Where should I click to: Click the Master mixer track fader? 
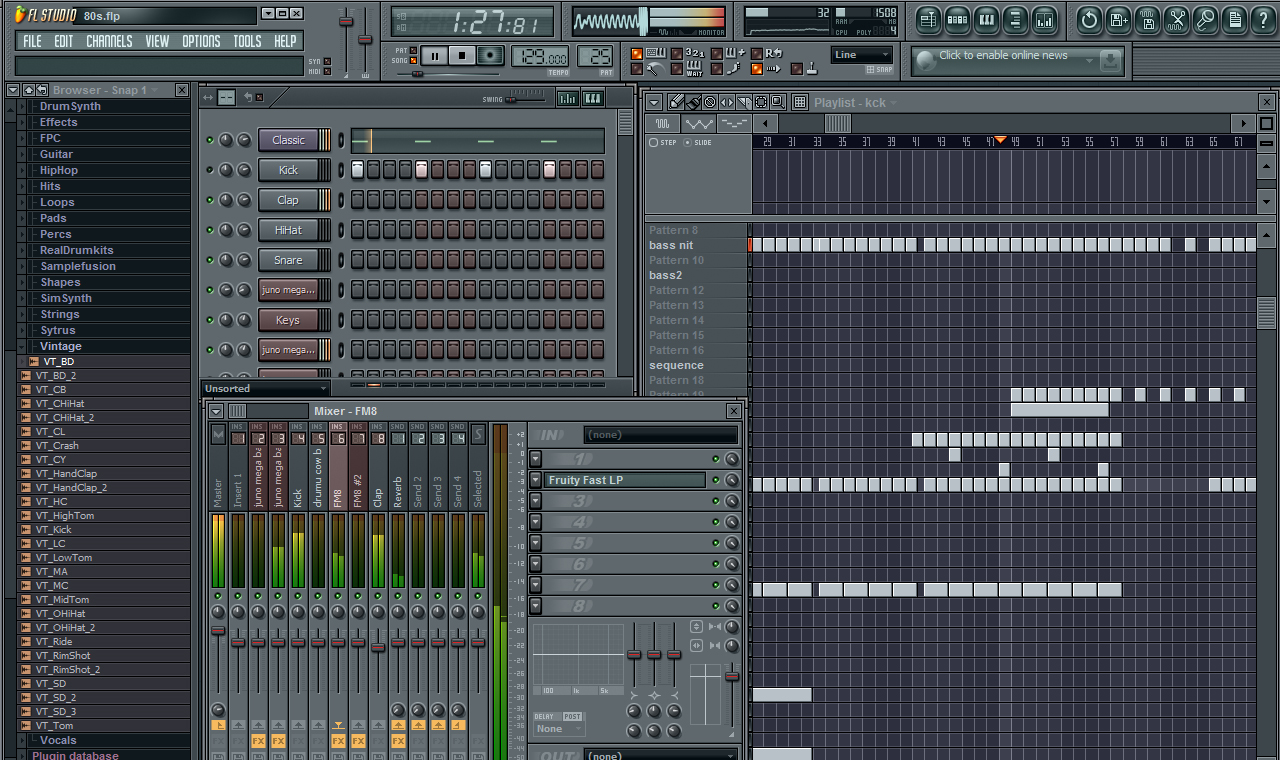(x=218, y=630)
